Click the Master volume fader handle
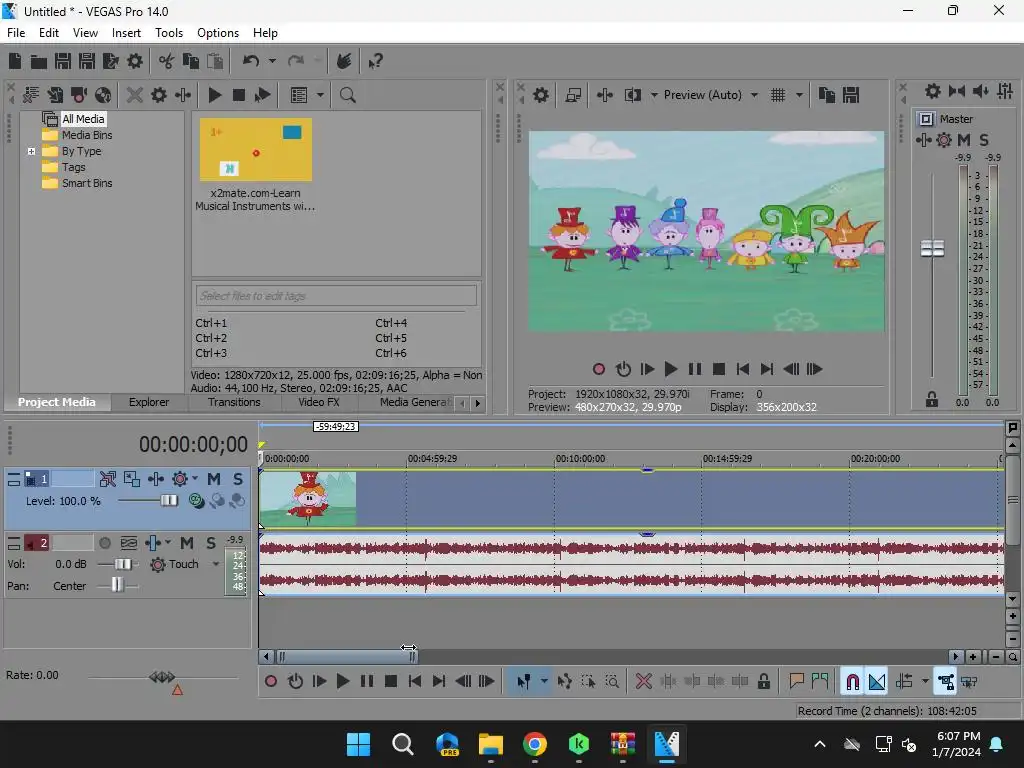 click(x=932, y=248)
